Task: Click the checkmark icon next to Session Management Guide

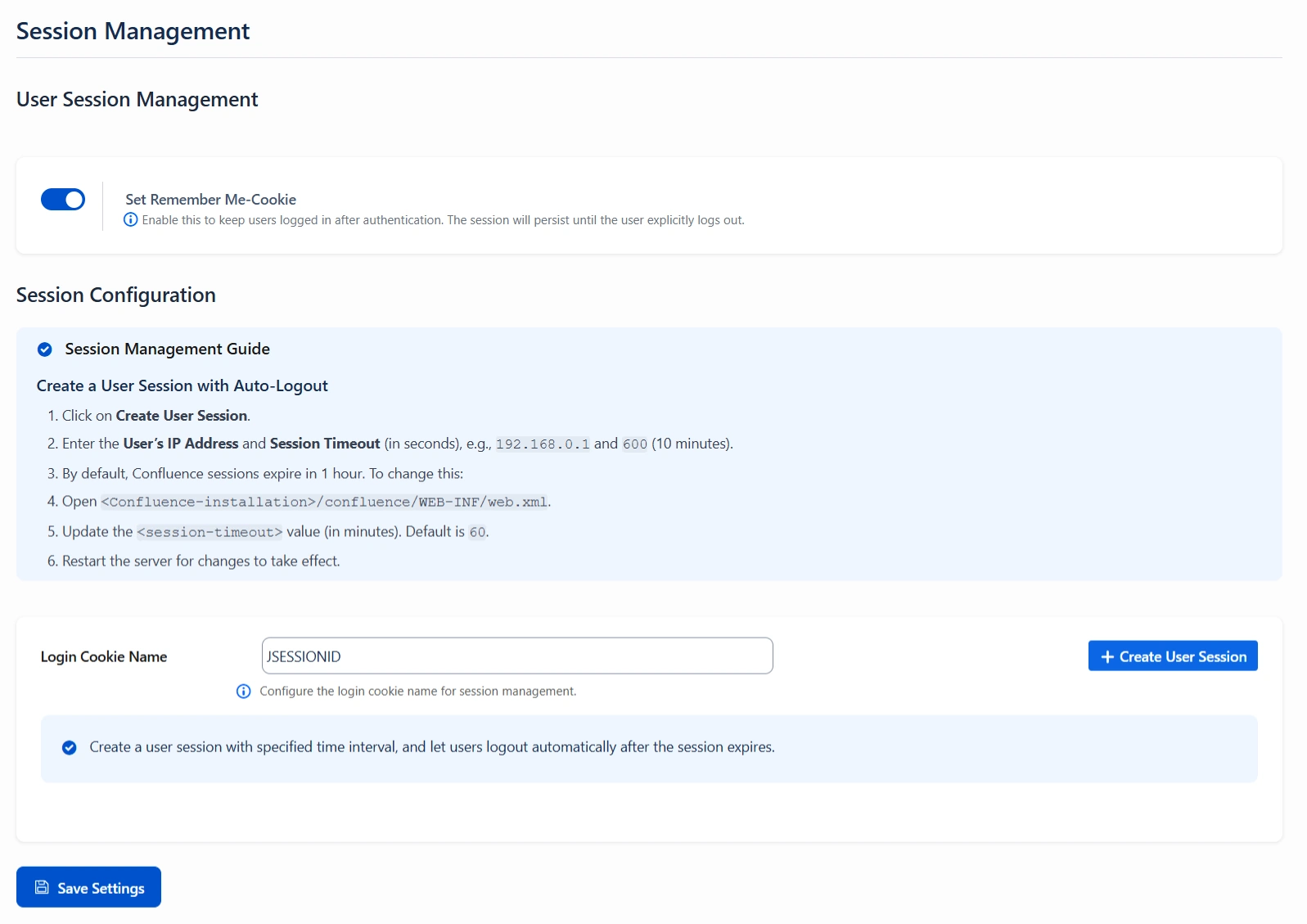Action: click(x=45, y=349)
